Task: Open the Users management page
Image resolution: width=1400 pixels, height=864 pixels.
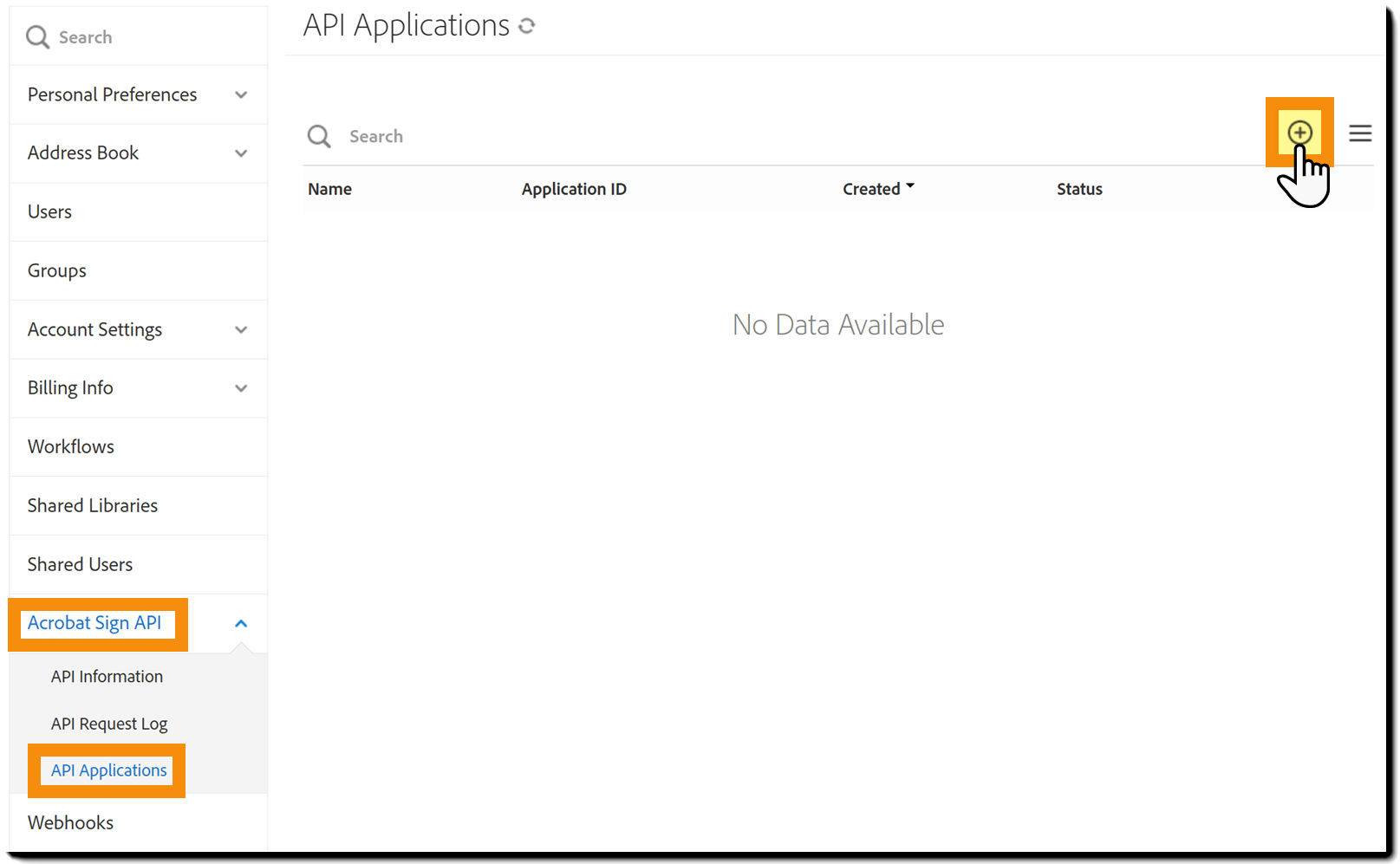Action: pyautogui.click(x=49, y=211)
